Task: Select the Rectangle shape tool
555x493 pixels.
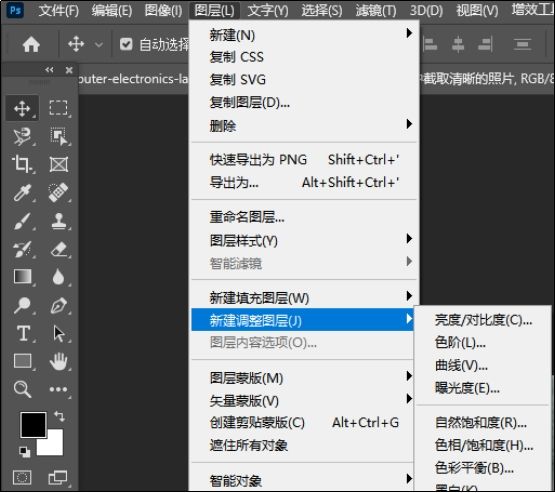Action: (x=22, y=361)
